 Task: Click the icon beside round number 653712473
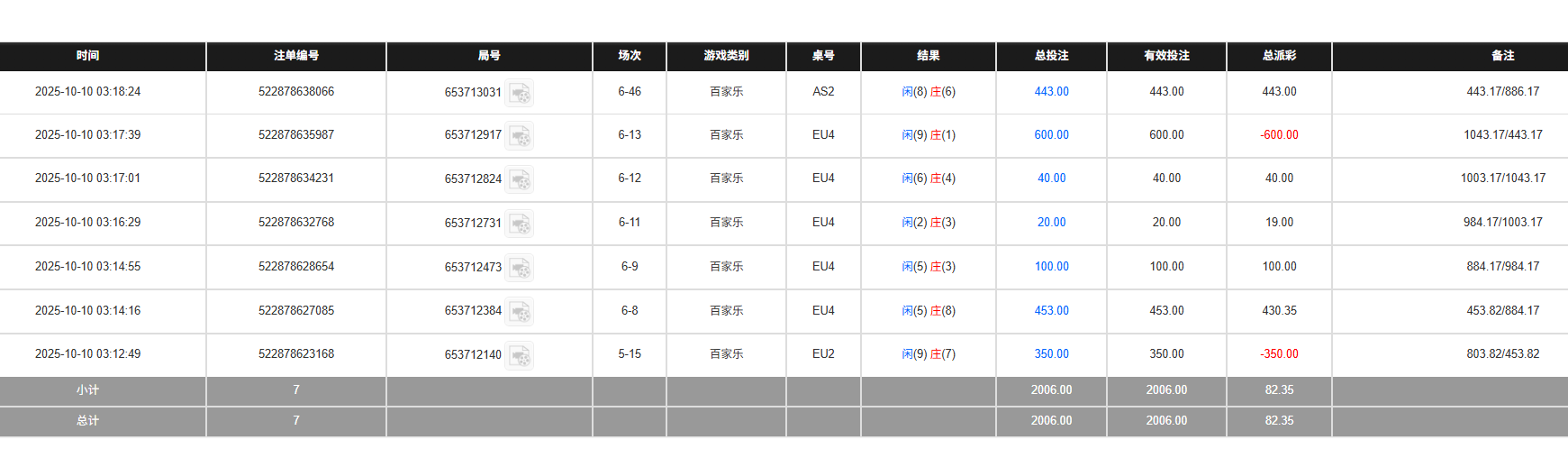[x=520, y=268]
